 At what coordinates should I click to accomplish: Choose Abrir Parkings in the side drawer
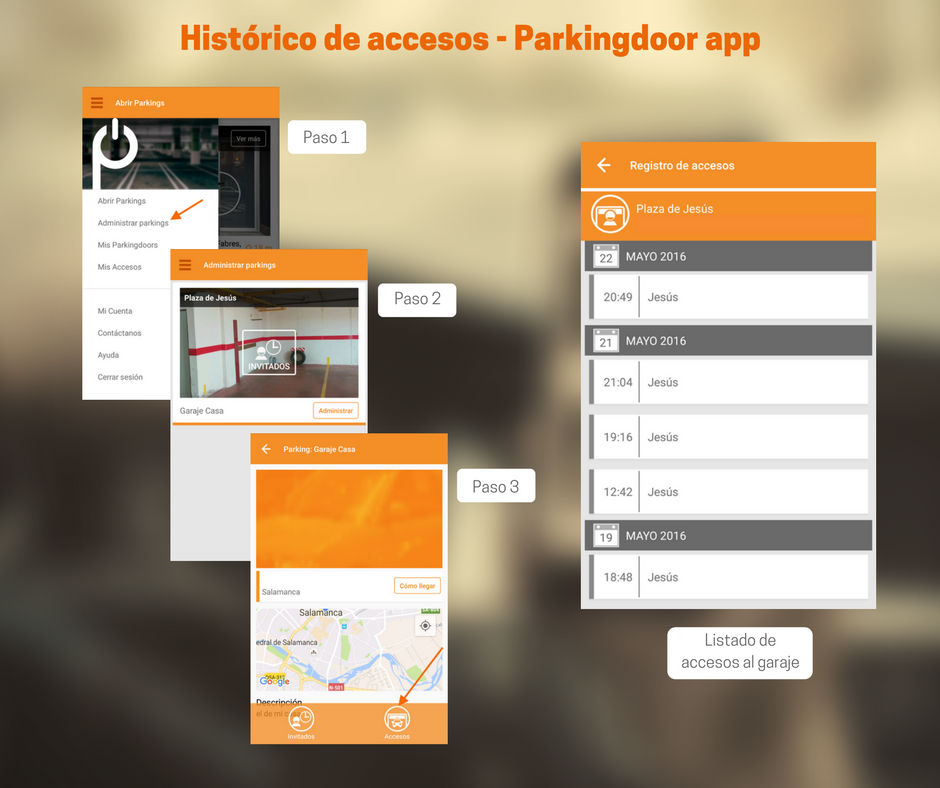[x=122, y=201]
